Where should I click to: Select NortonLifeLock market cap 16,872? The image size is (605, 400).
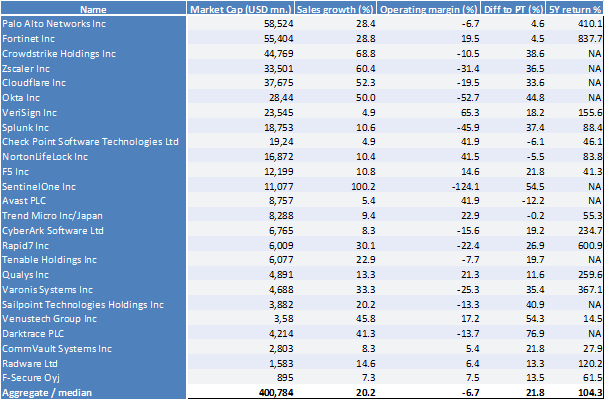point(279,157)
